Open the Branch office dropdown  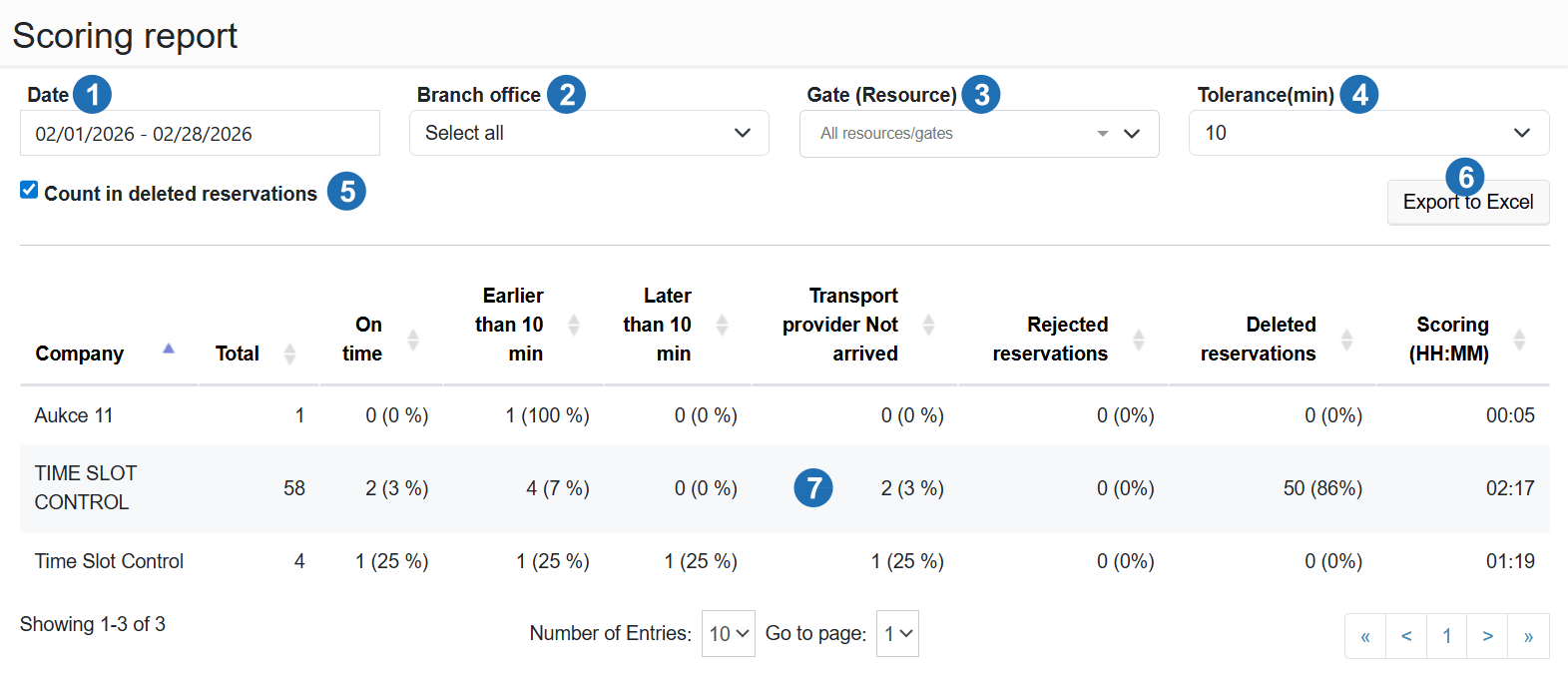coord(588,133)
